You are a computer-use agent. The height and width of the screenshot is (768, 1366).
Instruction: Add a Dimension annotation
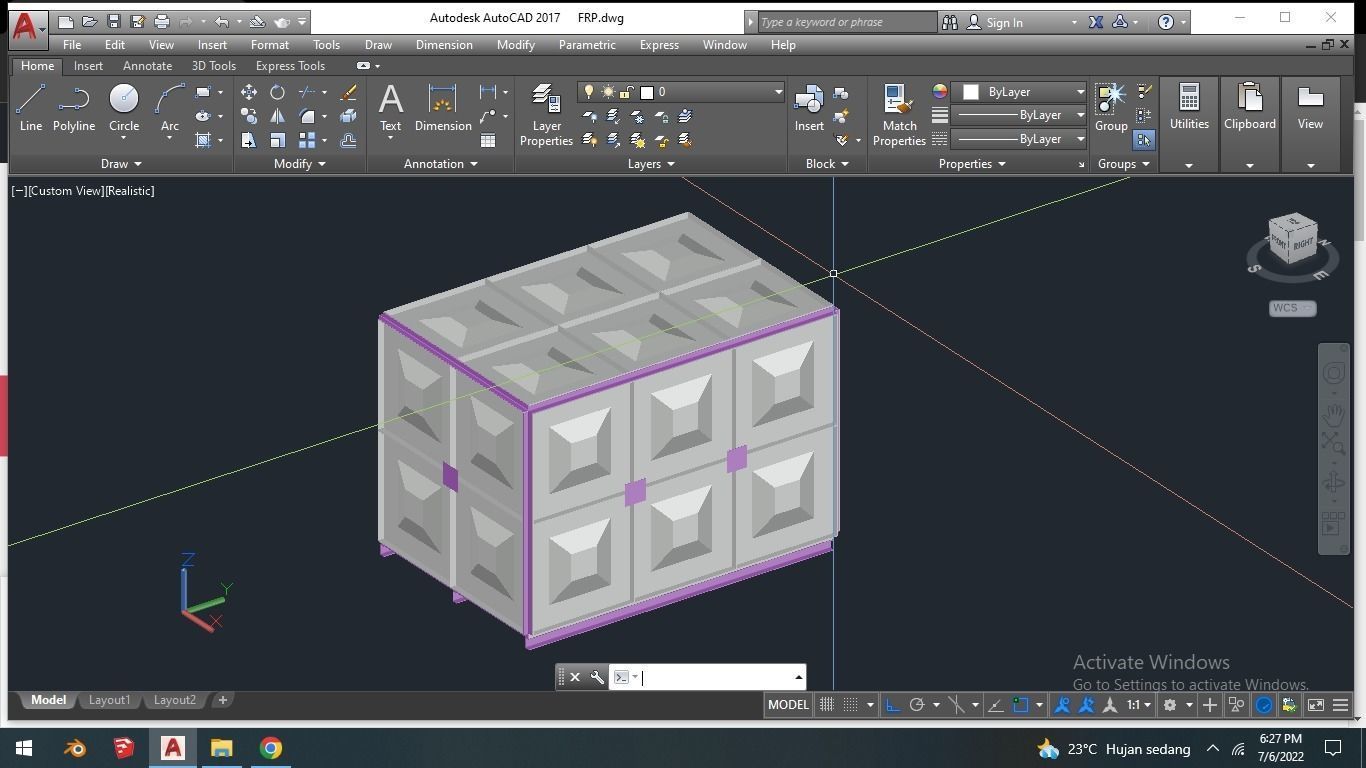(443, 107)
